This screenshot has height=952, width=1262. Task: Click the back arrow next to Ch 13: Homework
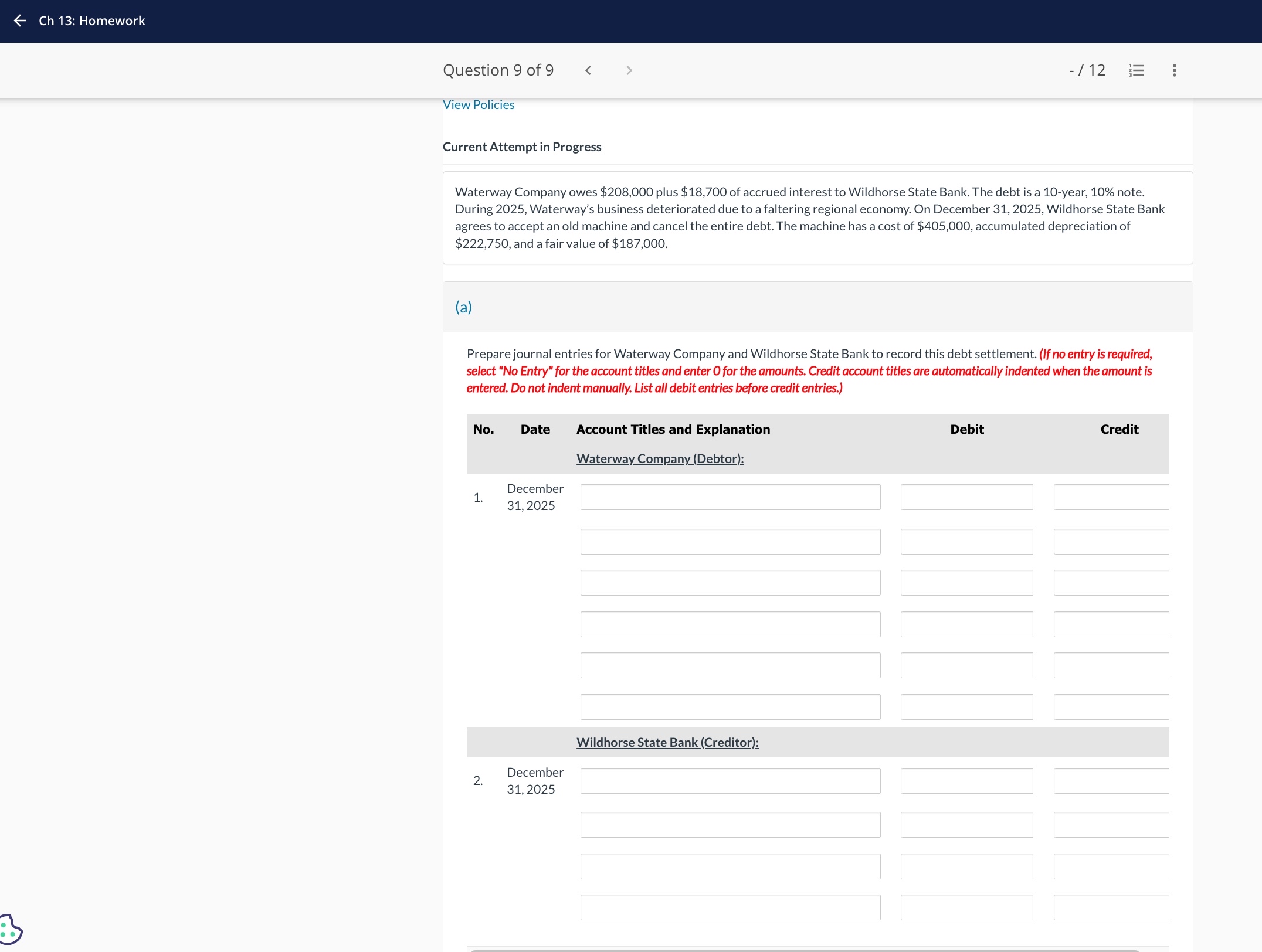20,21
